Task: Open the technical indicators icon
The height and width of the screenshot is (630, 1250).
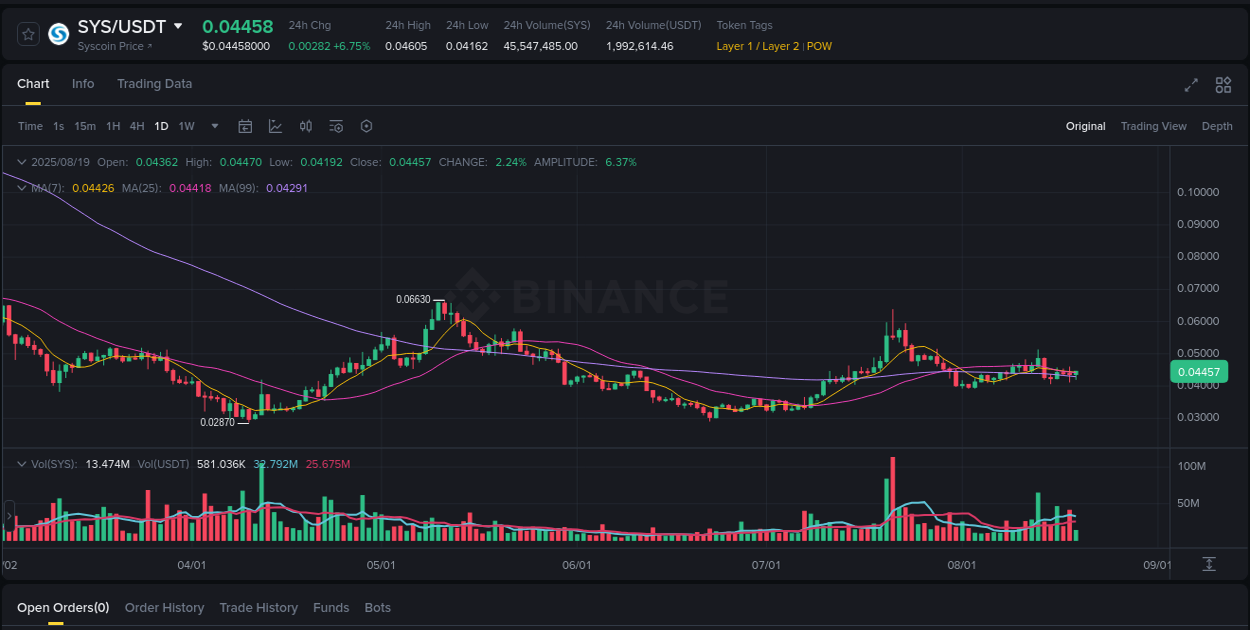Action: [336, 126]
